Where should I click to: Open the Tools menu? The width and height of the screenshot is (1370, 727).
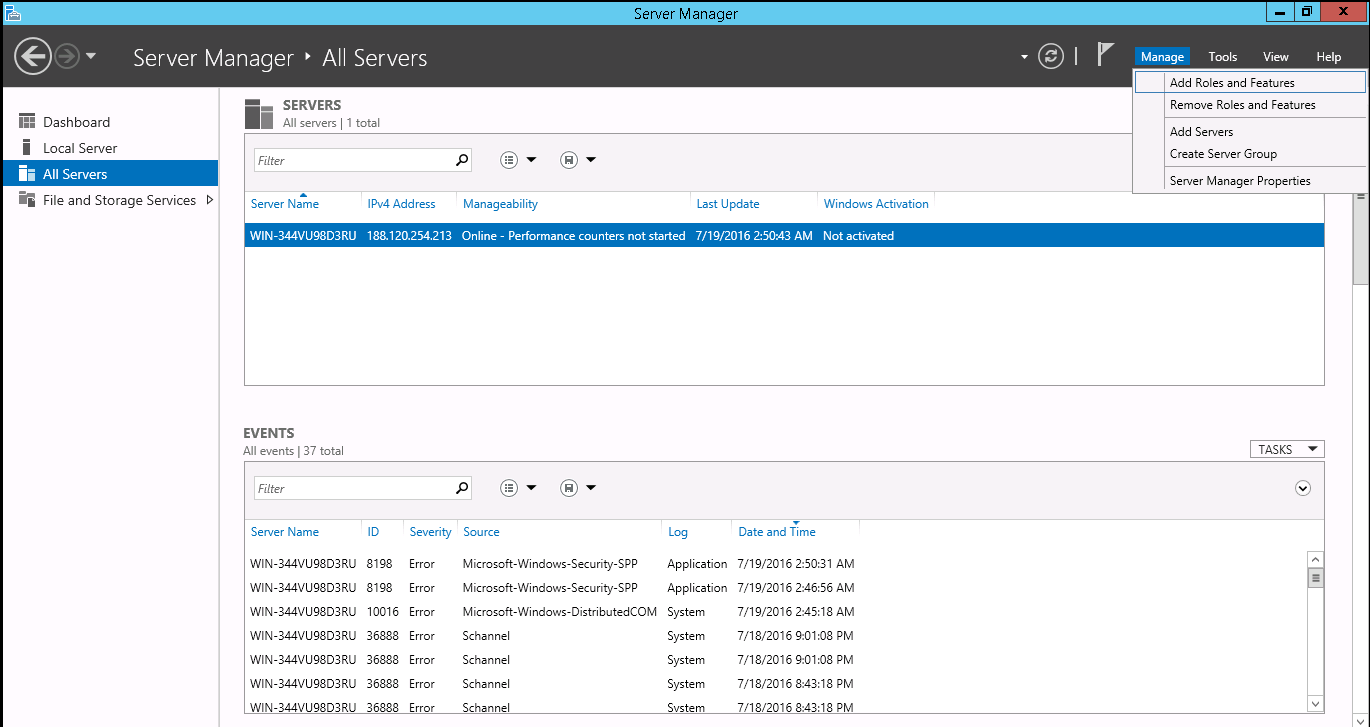1222,57
